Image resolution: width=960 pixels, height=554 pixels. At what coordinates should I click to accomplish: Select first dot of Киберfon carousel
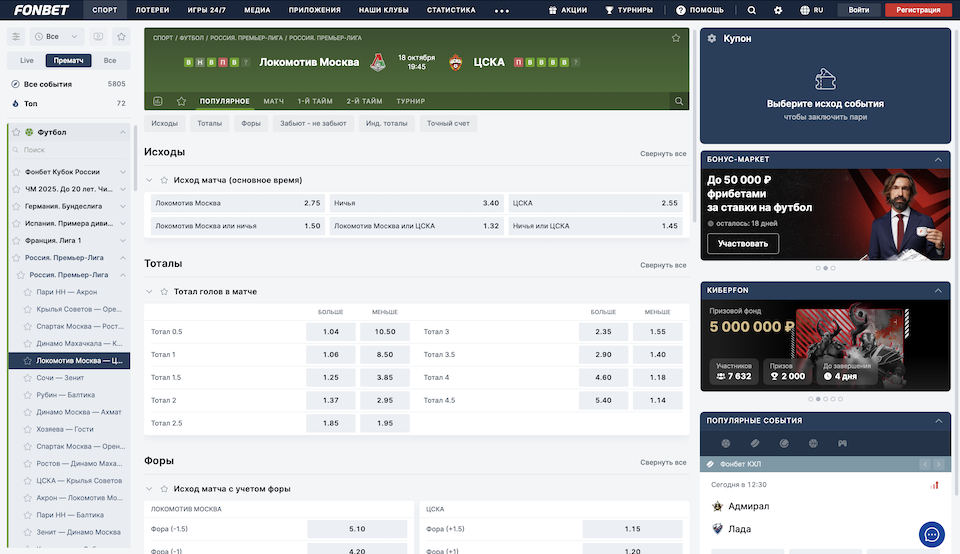(811, 399)
